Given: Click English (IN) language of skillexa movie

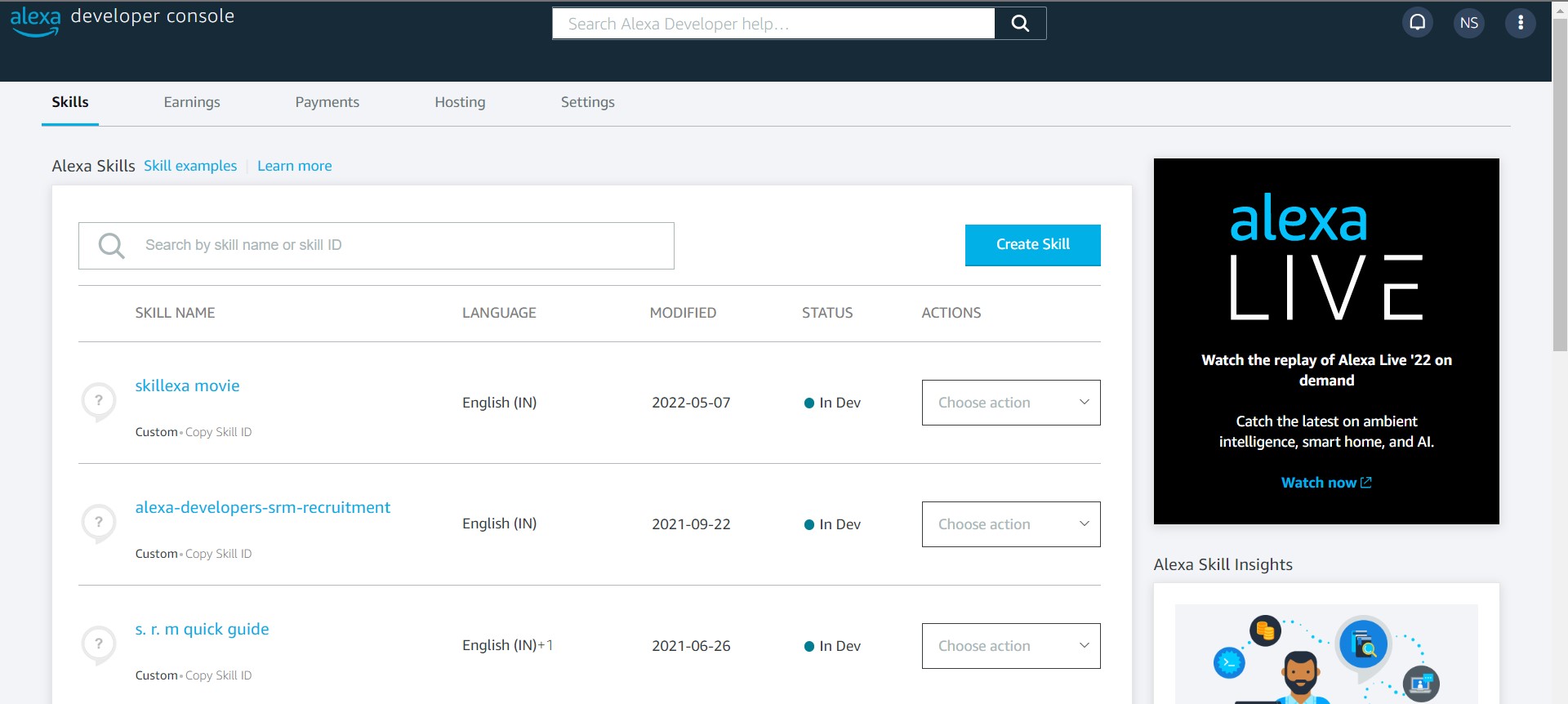Looking at the screenshot, I should 499,403.
